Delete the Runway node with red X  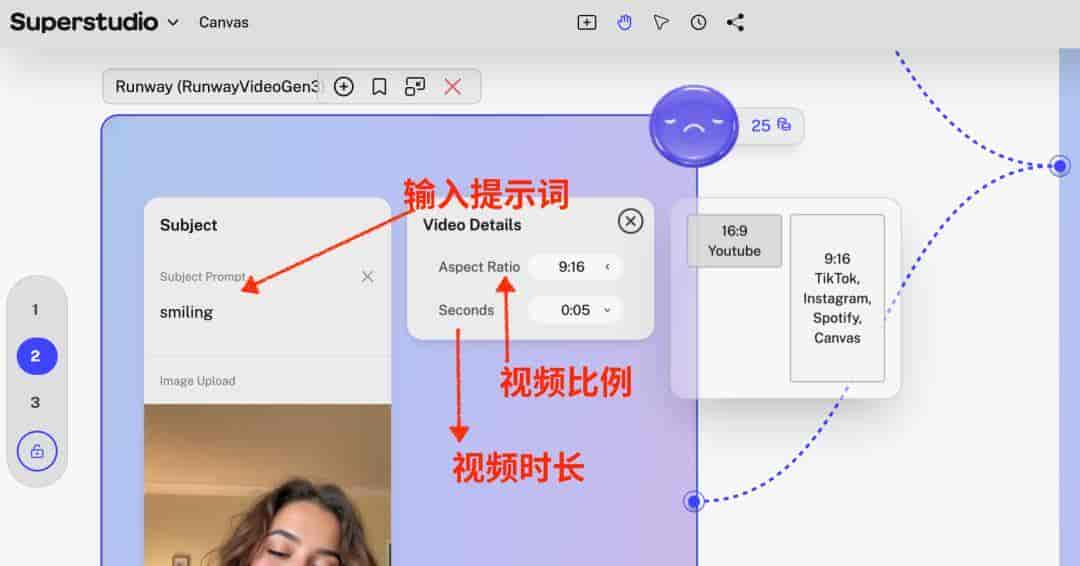453,87
